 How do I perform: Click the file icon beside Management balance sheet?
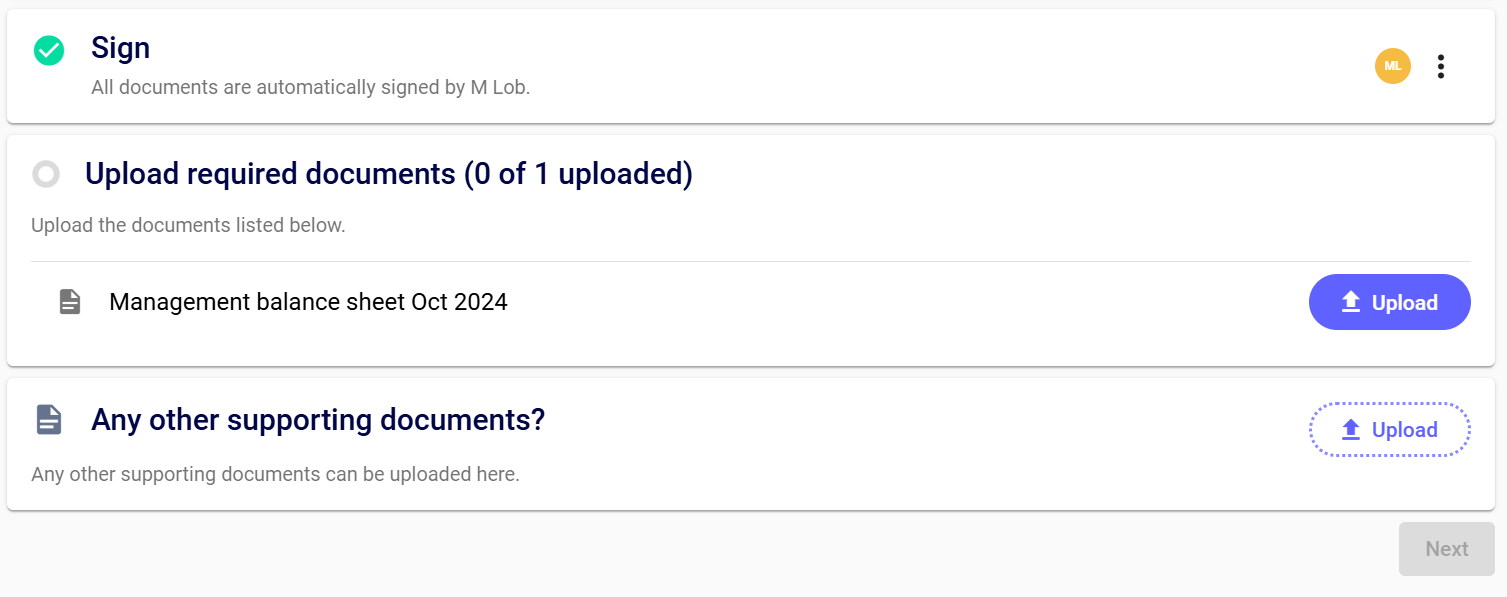69,302
